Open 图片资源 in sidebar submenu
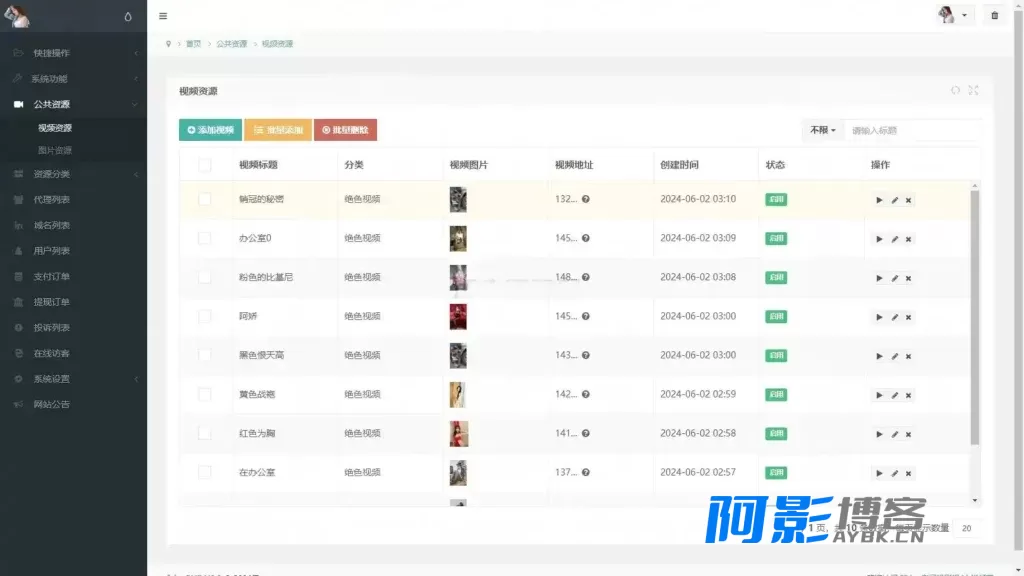The image size is (1024, 576). (x=55, y=150)
